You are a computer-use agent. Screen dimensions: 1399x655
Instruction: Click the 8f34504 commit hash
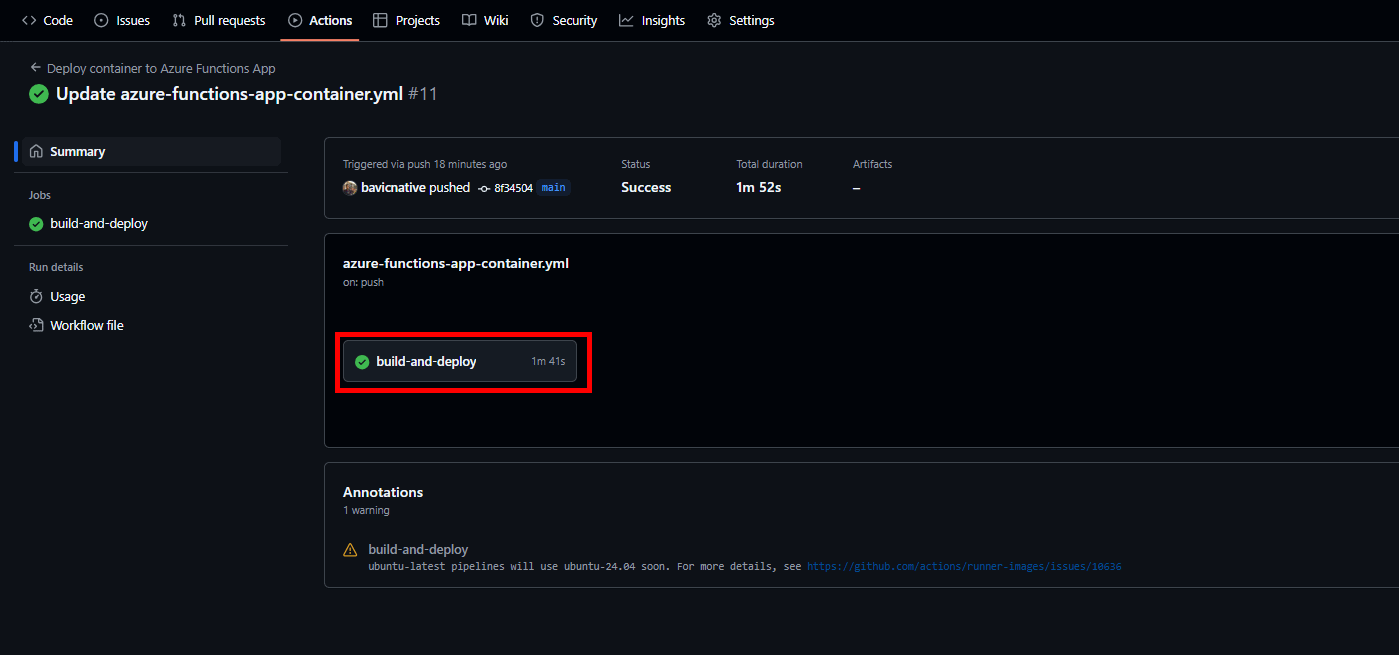(x=513, y=188)
